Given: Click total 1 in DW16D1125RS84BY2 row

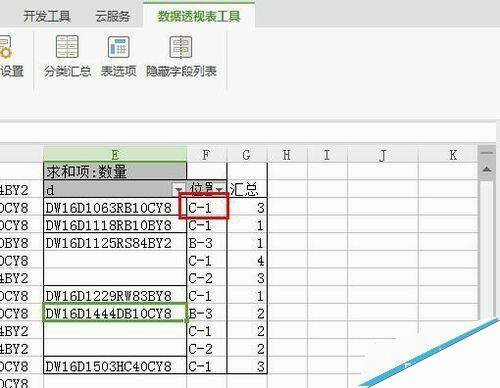Looking at the screenshot, I should (x=247, y=243).
